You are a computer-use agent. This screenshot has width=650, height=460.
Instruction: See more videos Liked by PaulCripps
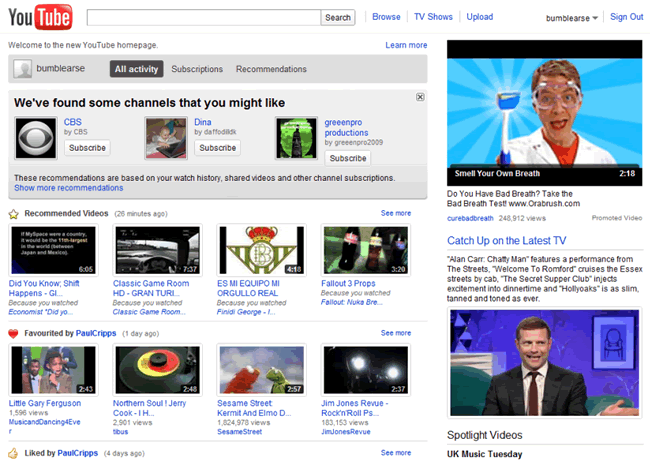pos(396,453)
